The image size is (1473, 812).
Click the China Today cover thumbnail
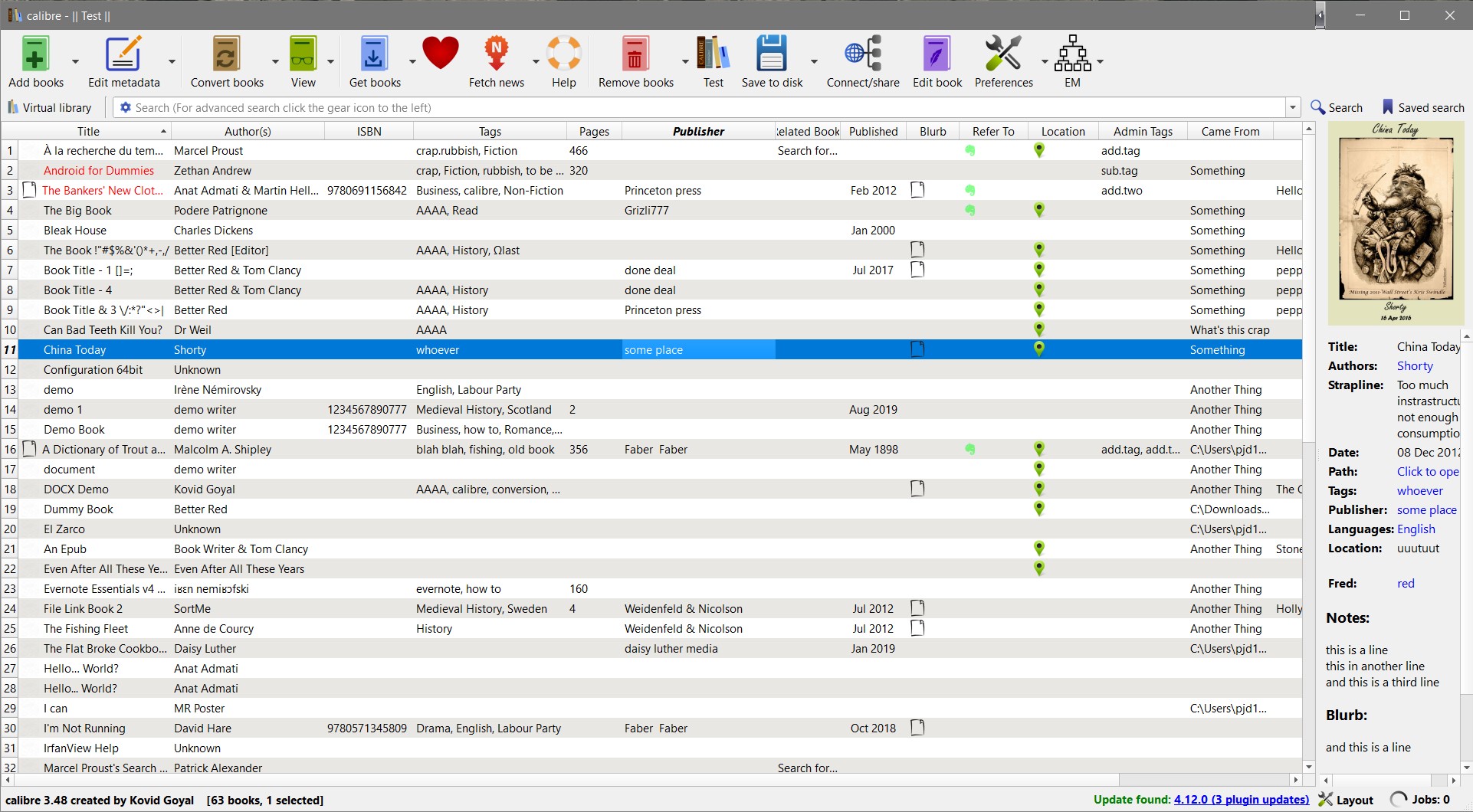(1396, 224)
